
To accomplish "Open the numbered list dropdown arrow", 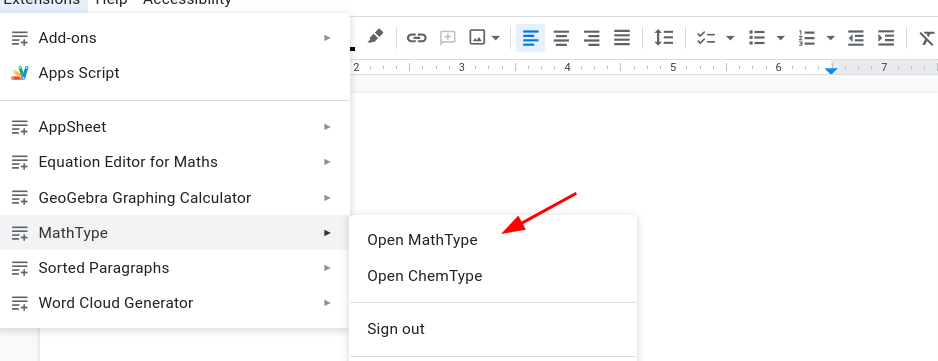I will click(x=830, y=38).
